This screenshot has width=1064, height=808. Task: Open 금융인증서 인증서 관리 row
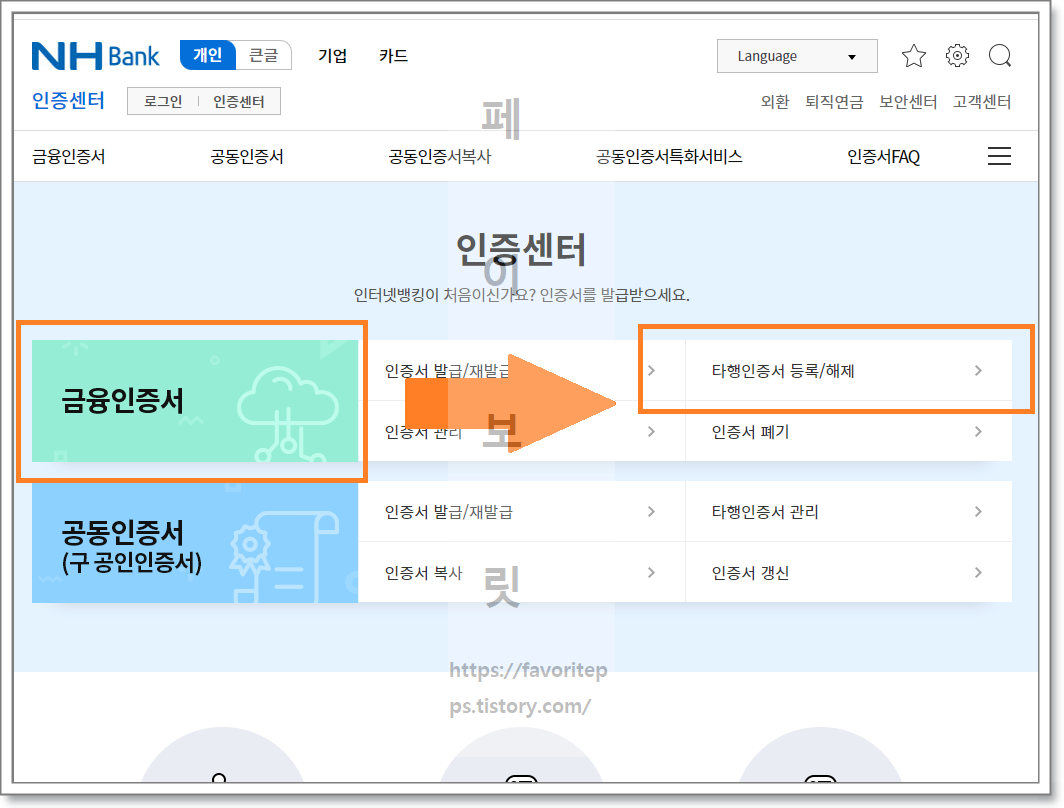(521, 431)
